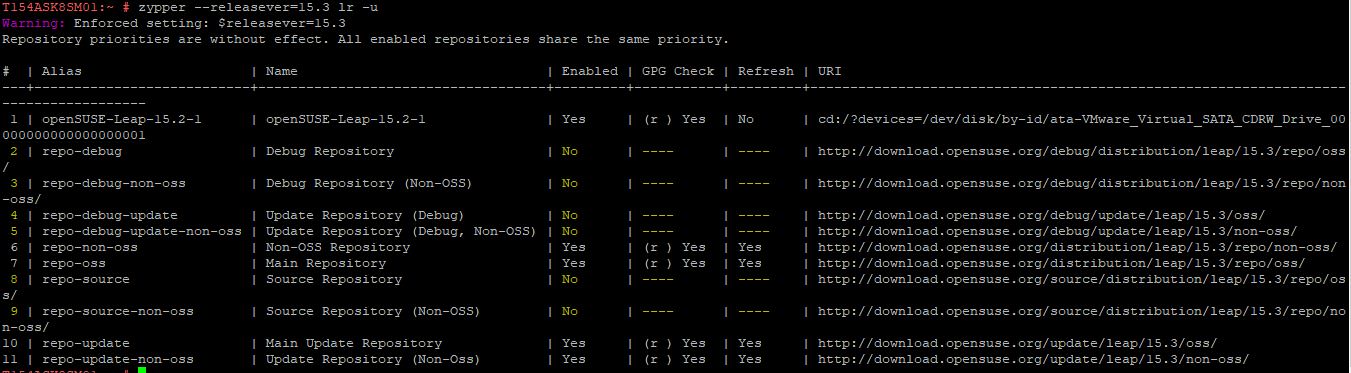Click the 'Refresh' column header
Screen dimensions: 1351x373
[765, 71]
